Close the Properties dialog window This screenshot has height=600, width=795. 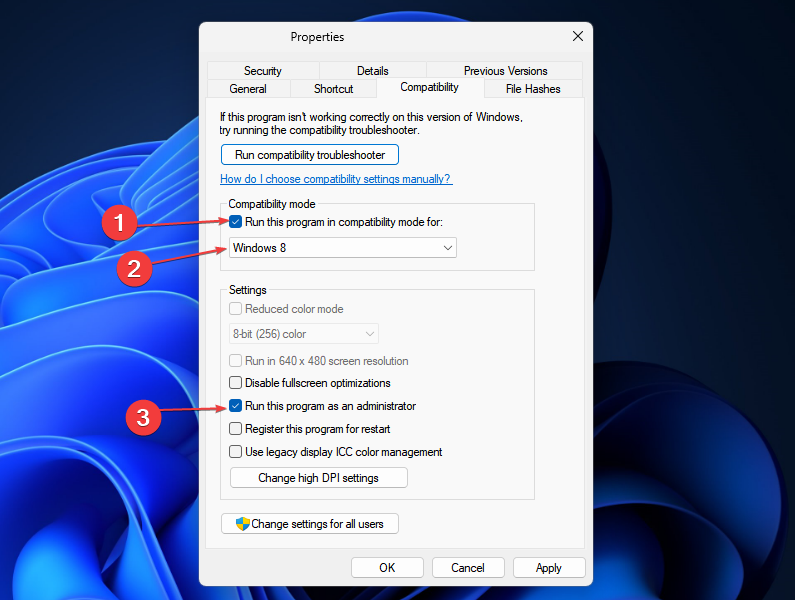577,37
